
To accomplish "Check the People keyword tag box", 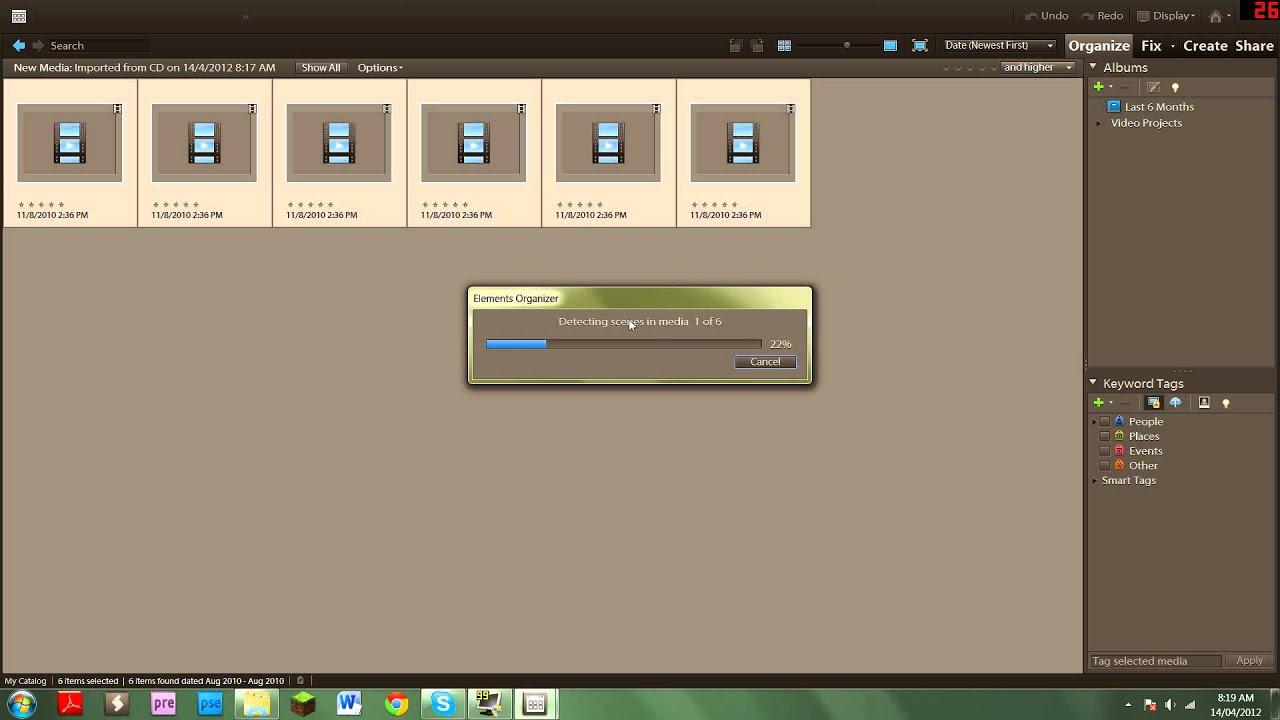I will pyautogui.click(x=1105, y=422).
